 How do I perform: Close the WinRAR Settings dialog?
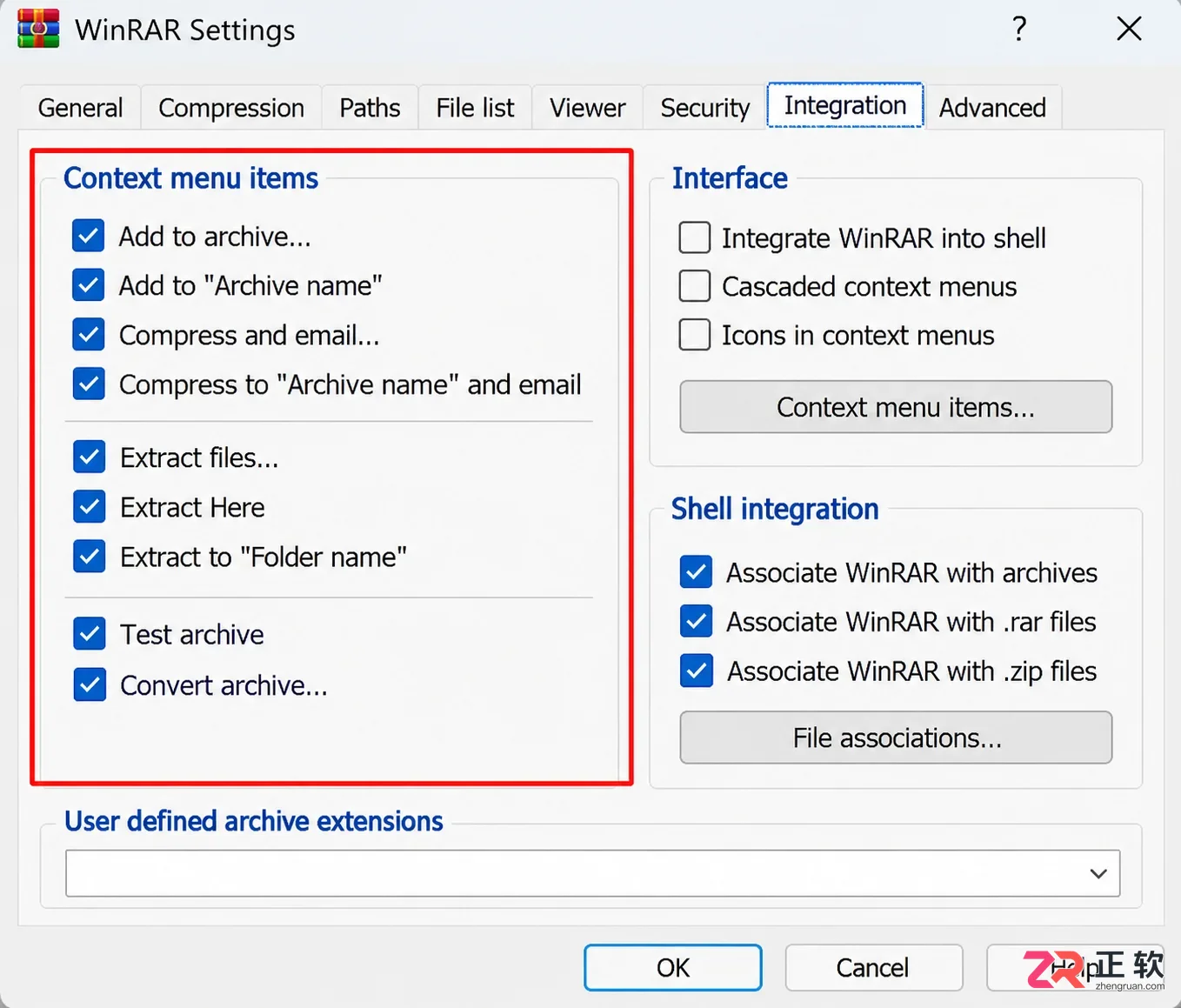[x=1129, y=29]
